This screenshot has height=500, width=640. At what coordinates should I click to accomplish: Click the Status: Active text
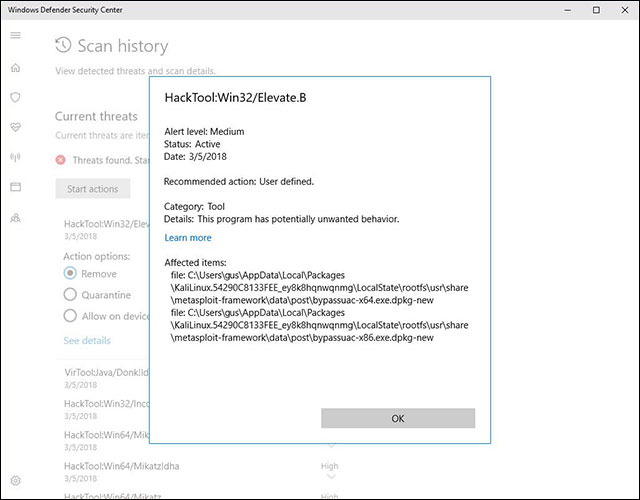pyautogui.click(x=192, y=144)
